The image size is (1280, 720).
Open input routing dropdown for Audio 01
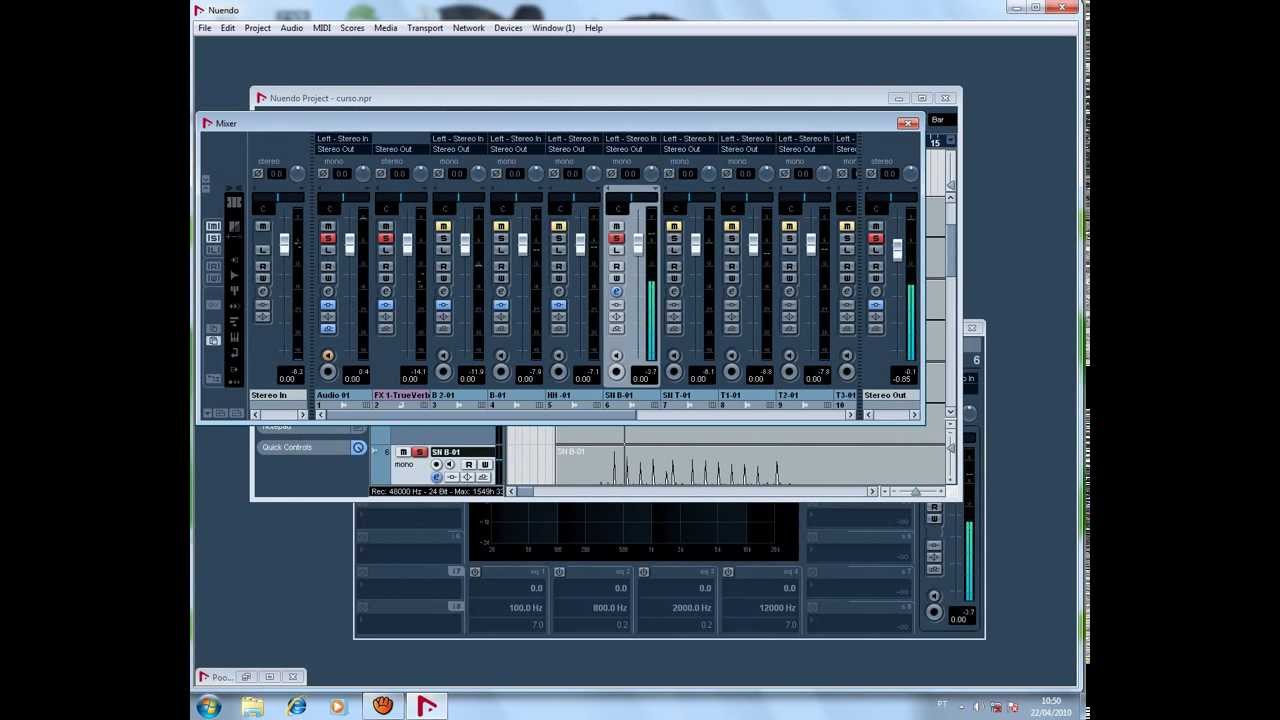344,138
